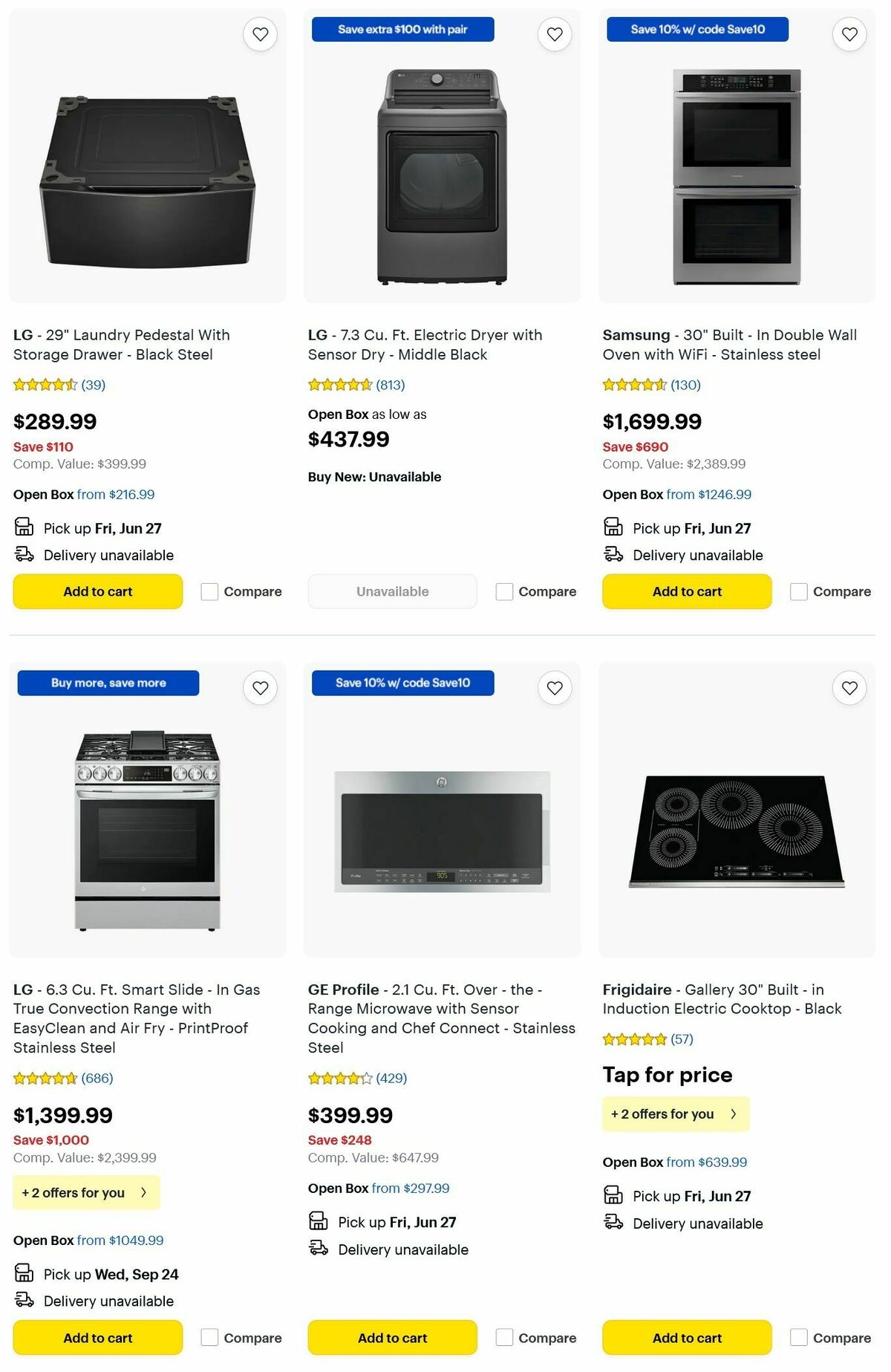Viewport: 891px width, 1372px height.
Task: Add the Samsung wall oven to cart
Action: [x=686, y=591]
